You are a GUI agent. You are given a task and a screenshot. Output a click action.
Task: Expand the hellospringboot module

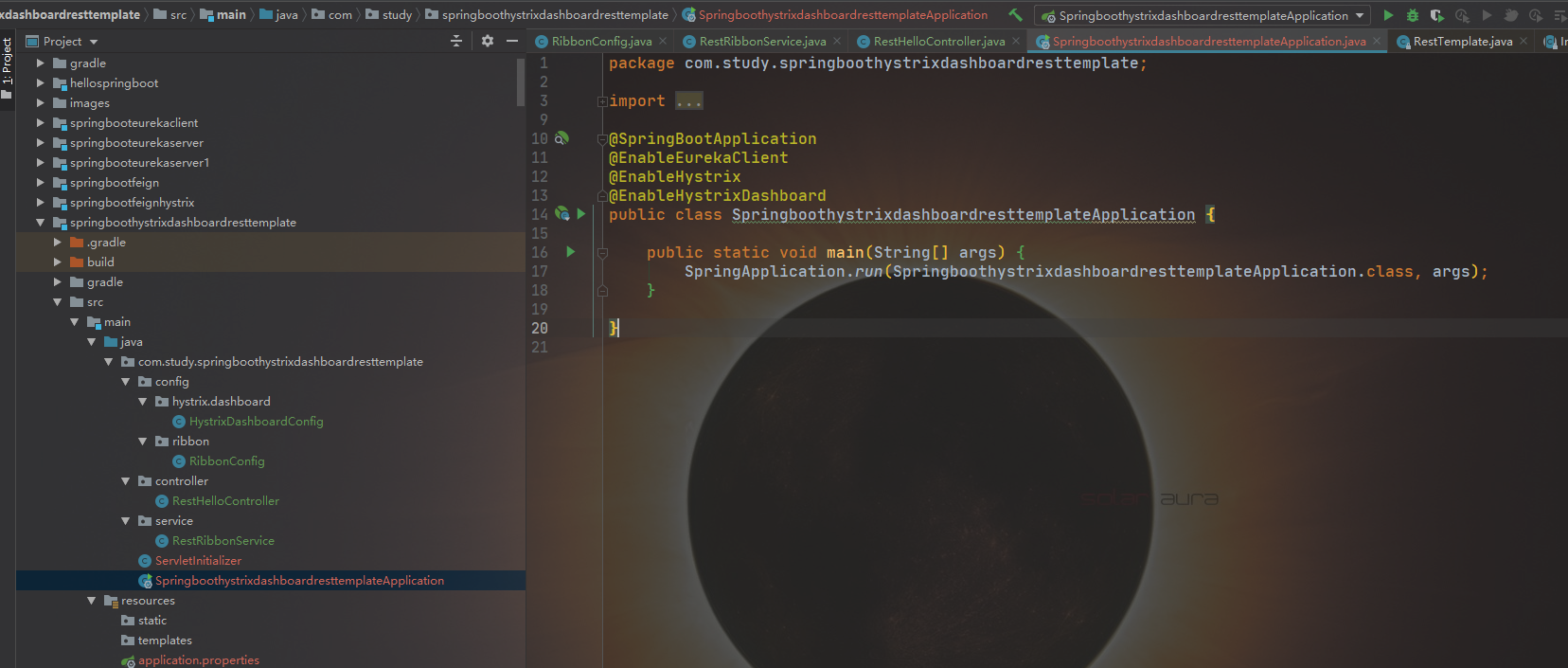click(x=40, y=83)
